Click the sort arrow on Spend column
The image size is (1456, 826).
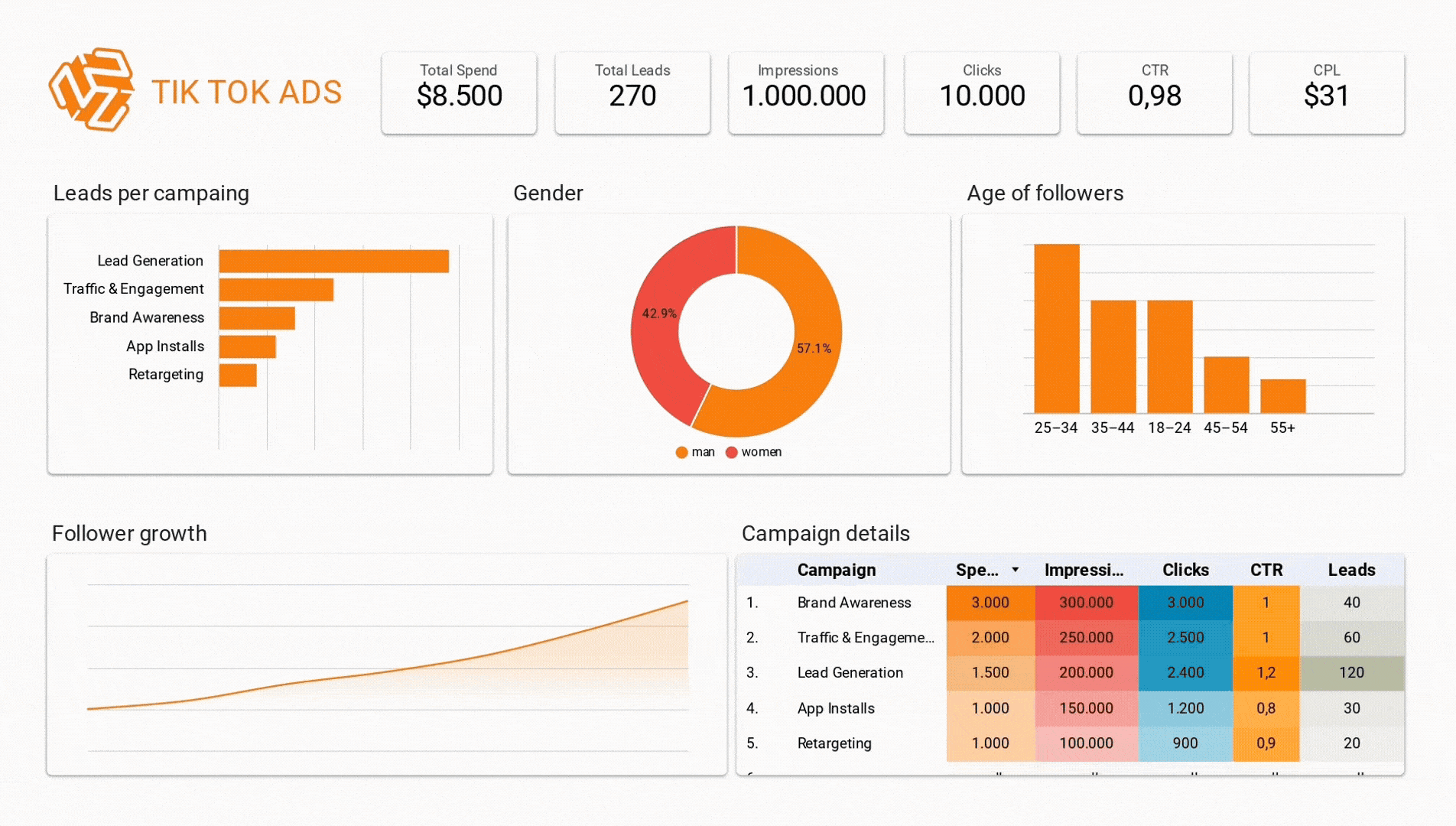pos(1015,570)
